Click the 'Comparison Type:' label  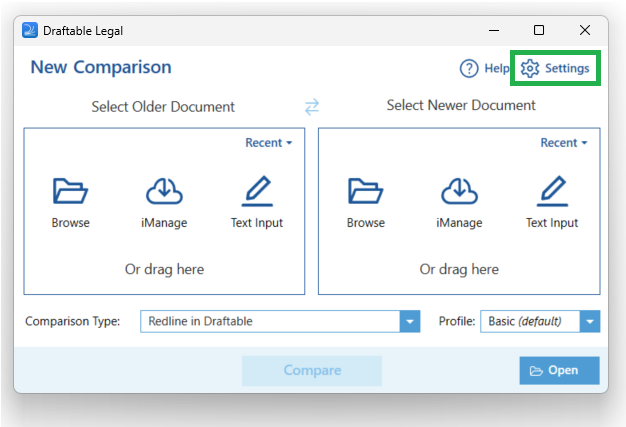click(x=73, y=321)
